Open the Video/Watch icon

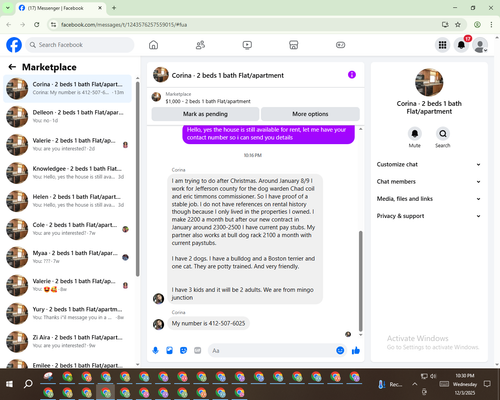coord(247,45)
